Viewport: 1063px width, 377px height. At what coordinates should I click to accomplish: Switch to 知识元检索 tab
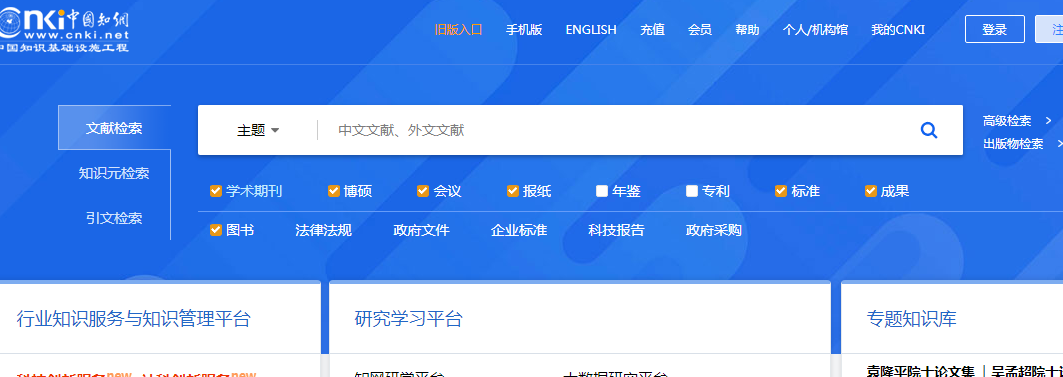click(114, 174)
